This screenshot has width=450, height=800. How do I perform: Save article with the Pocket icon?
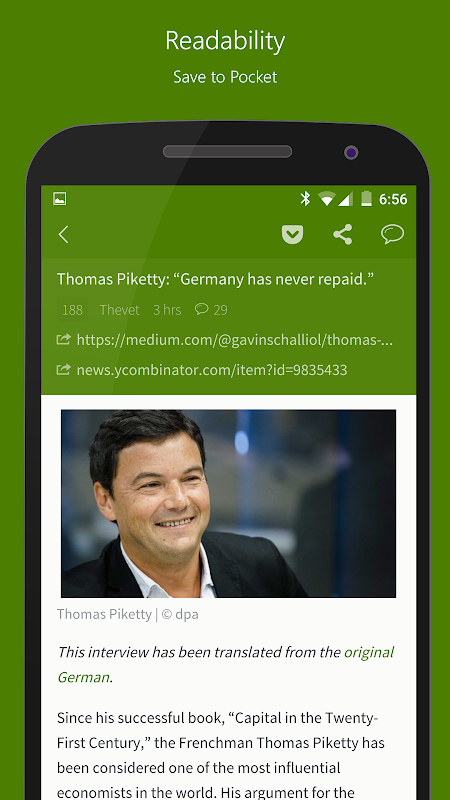(x=292, y=235)
